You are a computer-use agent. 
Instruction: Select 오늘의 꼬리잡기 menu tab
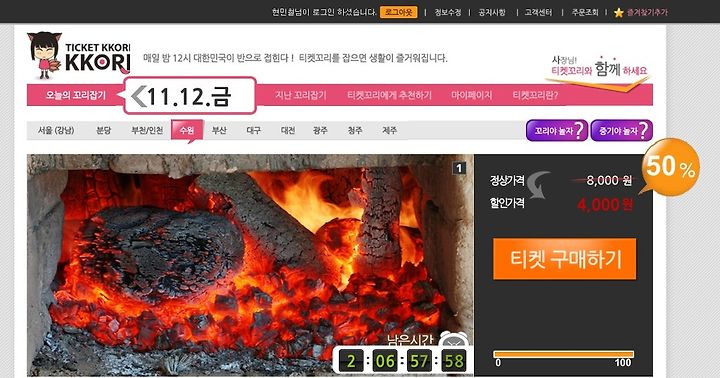point(75,95)
